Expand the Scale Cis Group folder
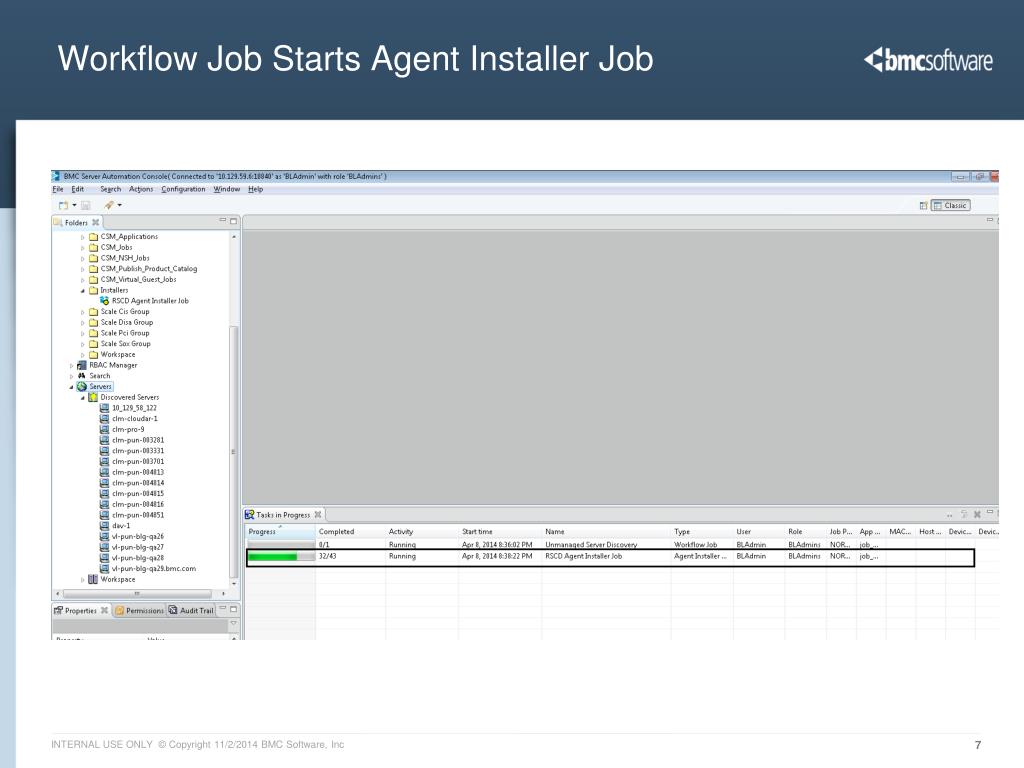The height and width of the screenshot is (768, 1024). tap(82, 312)
